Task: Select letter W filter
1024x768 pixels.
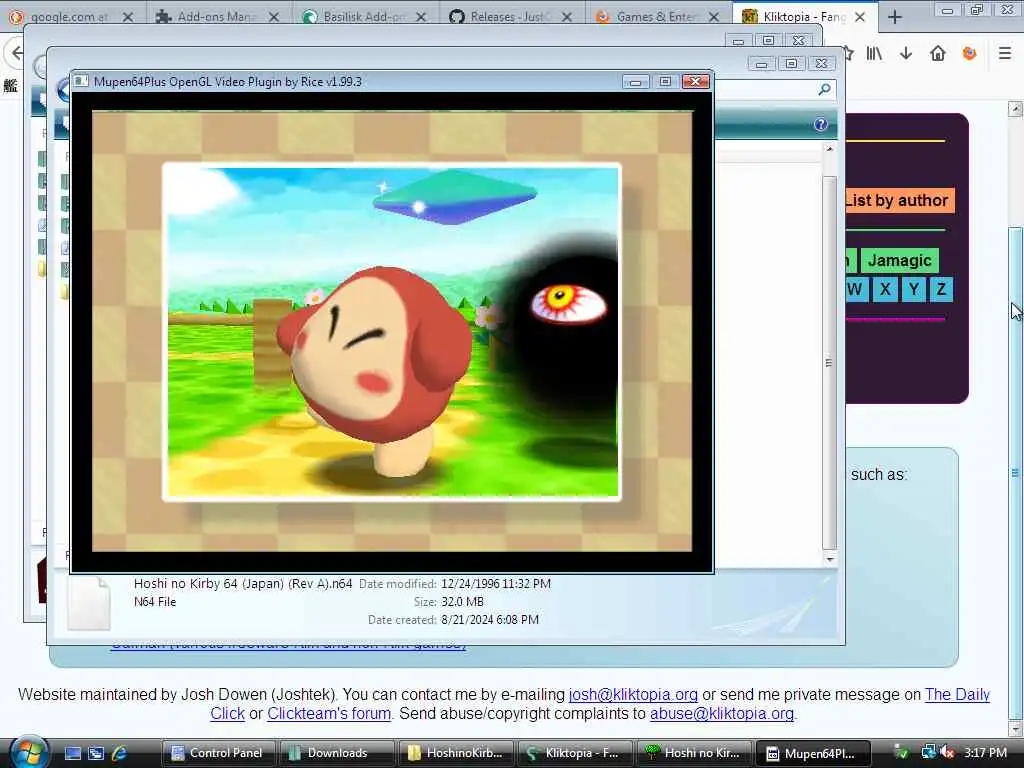Action: point(856,289)
